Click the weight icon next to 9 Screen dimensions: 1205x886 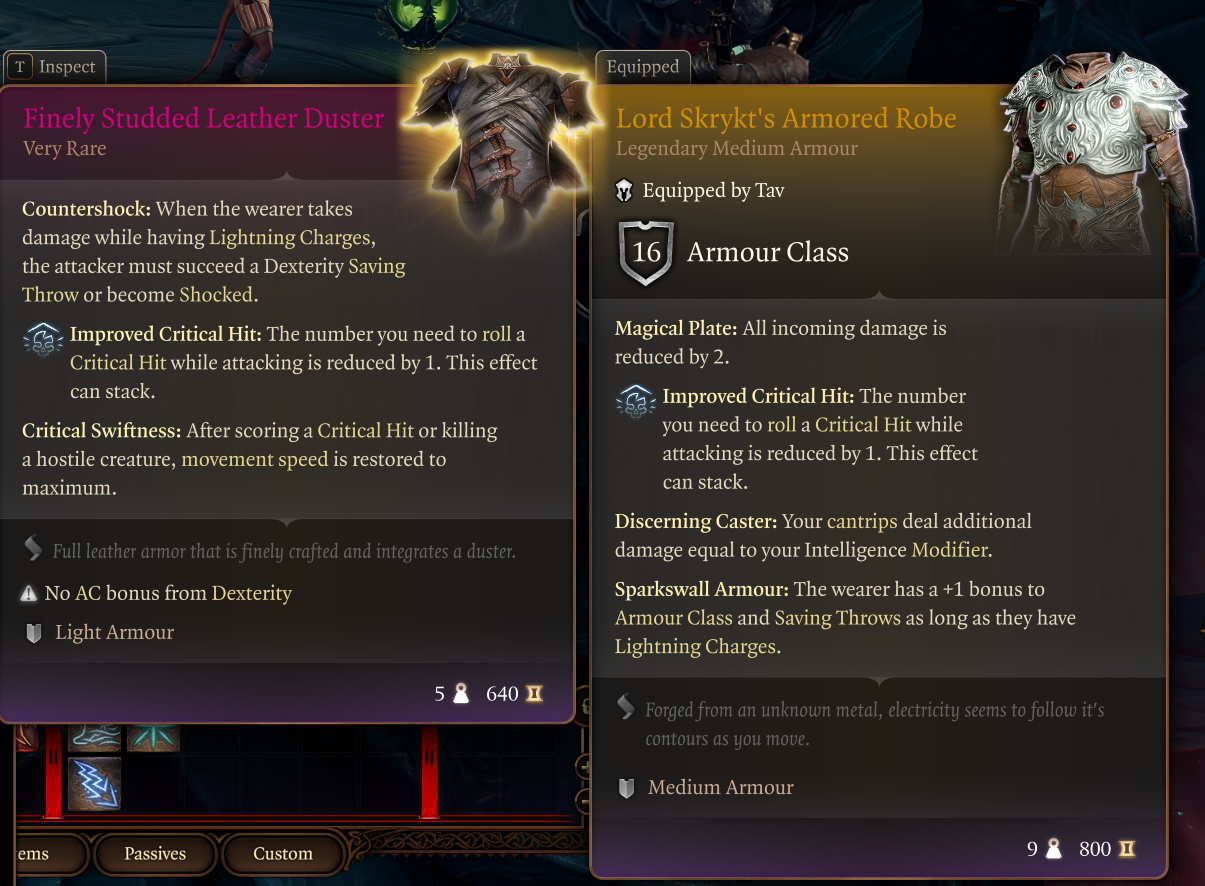pos(1053,849)
